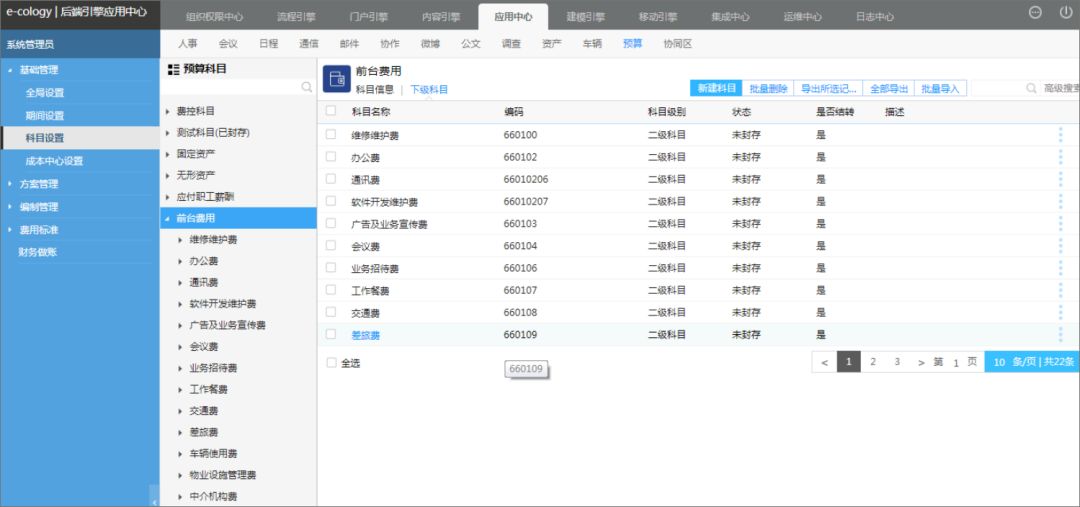The image size is (1080, 507).
Task: Open the more options ellipsis icon in header
Action: [1035, 12]
